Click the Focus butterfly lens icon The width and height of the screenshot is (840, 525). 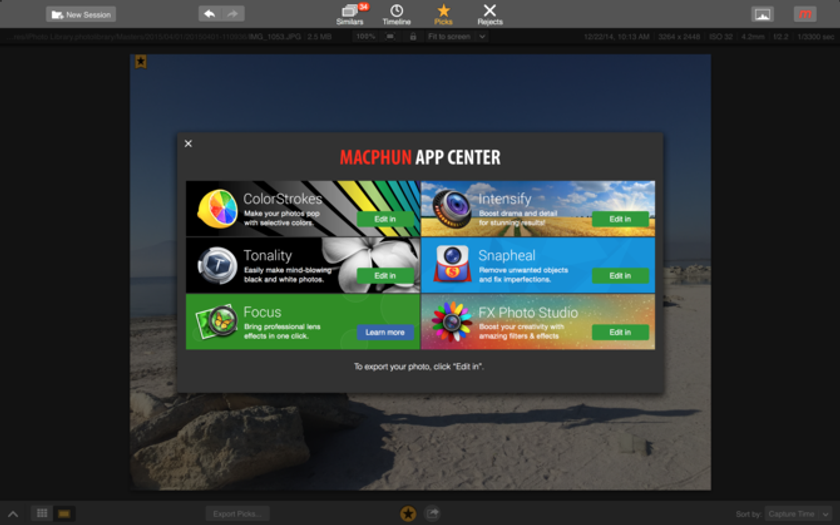[x=216, y=322]
